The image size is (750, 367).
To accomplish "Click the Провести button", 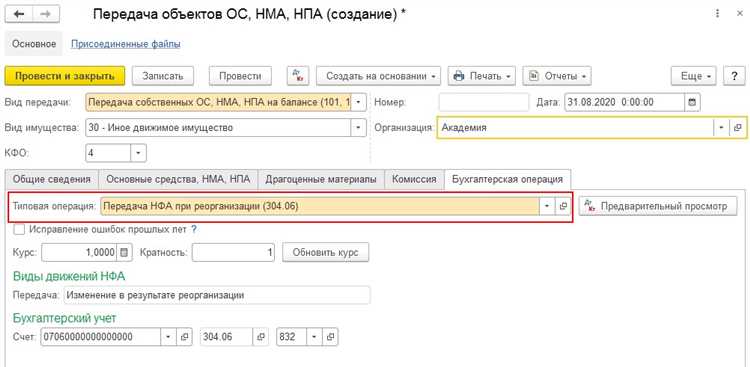I will point(240,76).
